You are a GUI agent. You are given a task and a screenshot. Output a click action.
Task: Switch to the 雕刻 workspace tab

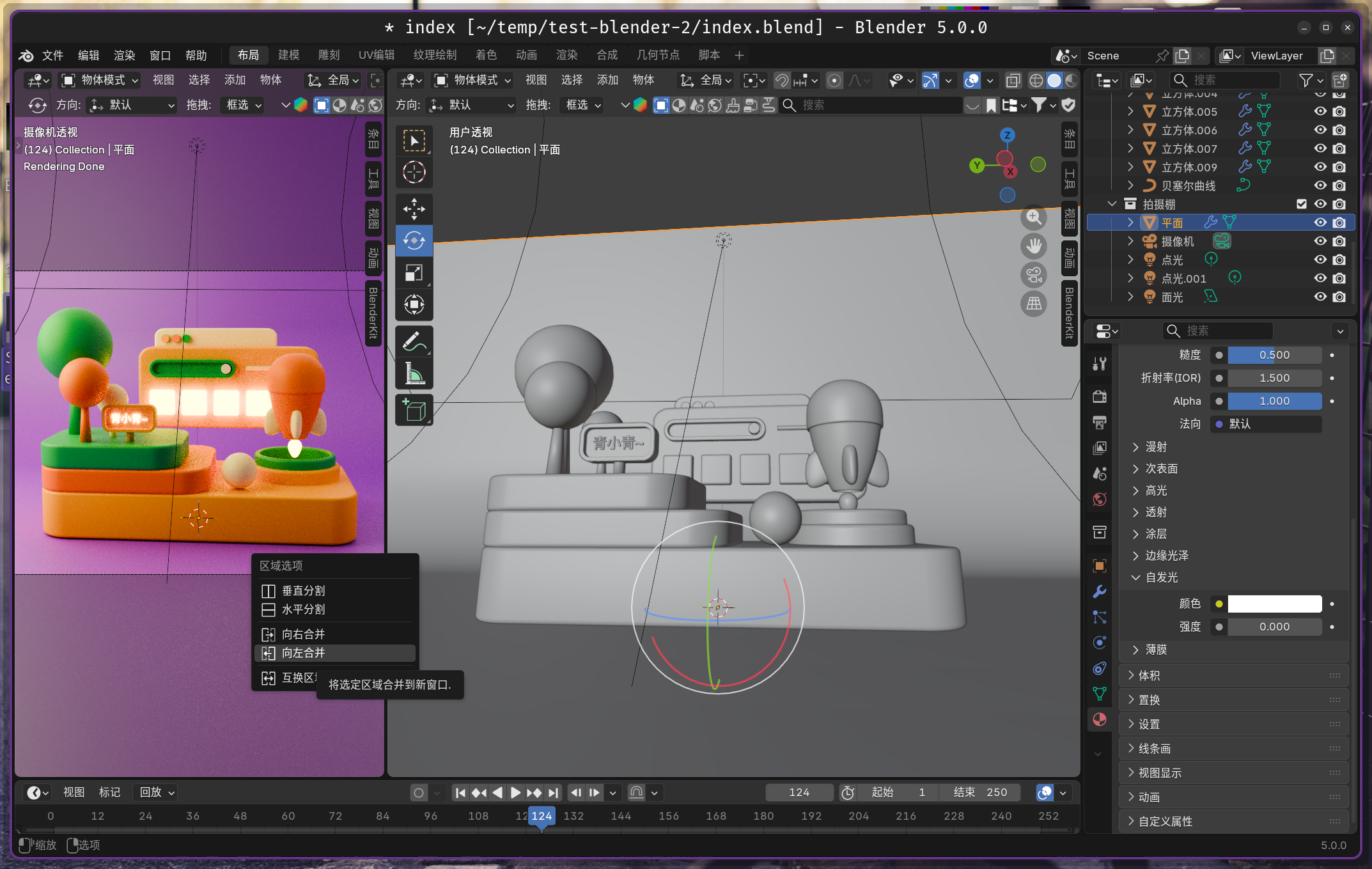tap(329, 55)
